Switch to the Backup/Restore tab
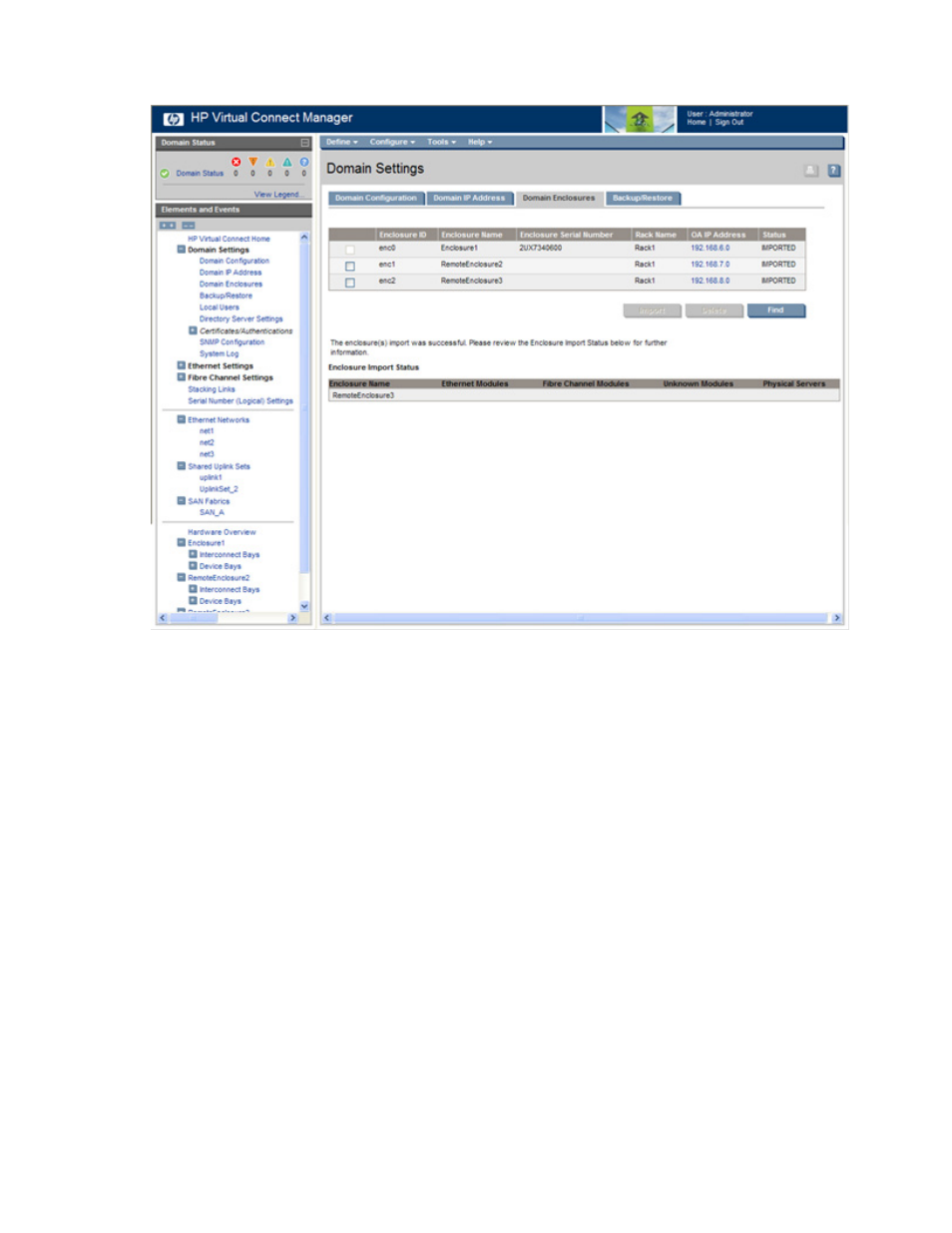Image resolution: width=952 pixels, height=1233 pixels. (x=643, y=198)
